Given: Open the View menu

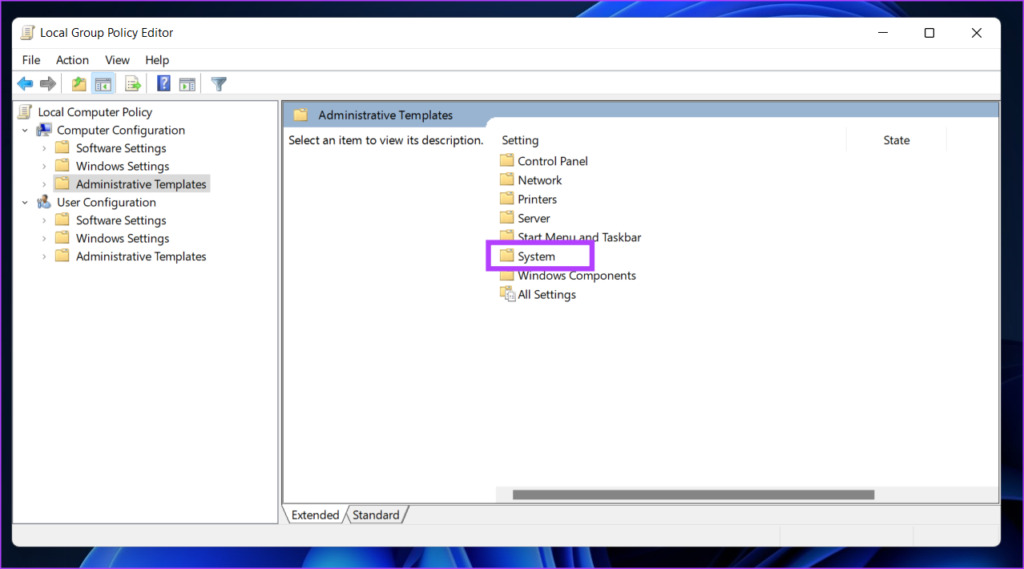Looking at the screenshot, I should click(117, 59).
